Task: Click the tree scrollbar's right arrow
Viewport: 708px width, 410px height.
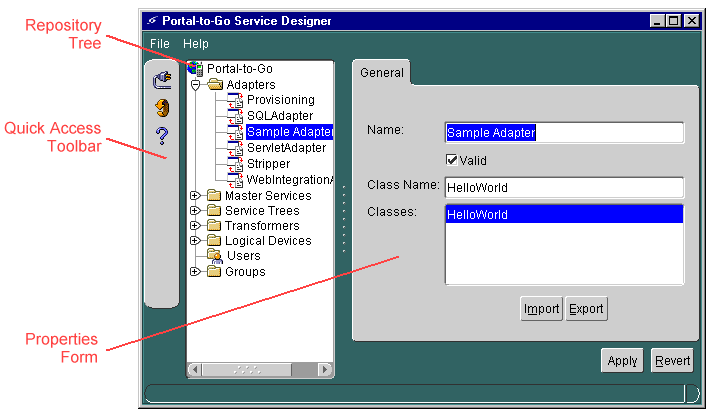Action: click(324, 369)
